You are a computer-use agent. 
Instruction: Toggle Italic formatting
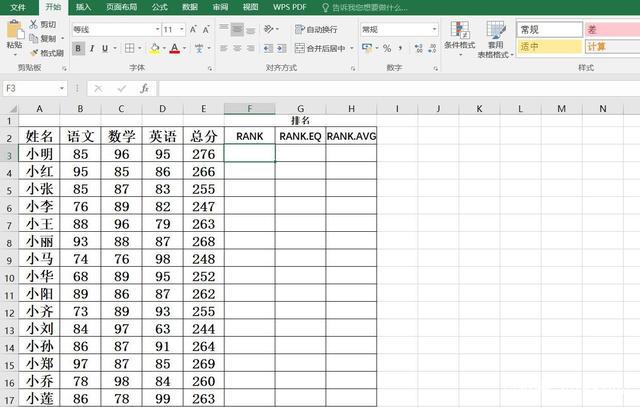tap(92, 49)
